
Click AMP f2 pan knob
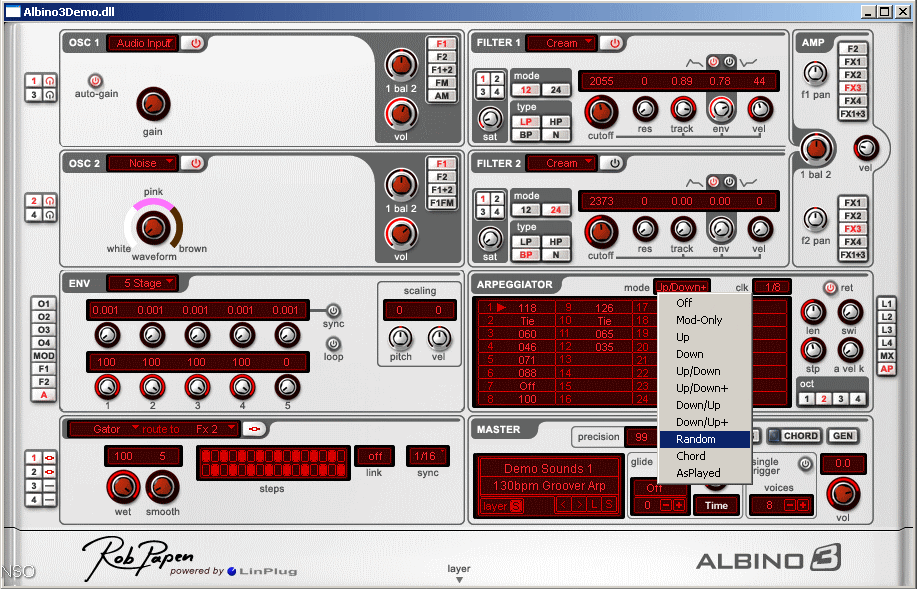tap(815, 219)
